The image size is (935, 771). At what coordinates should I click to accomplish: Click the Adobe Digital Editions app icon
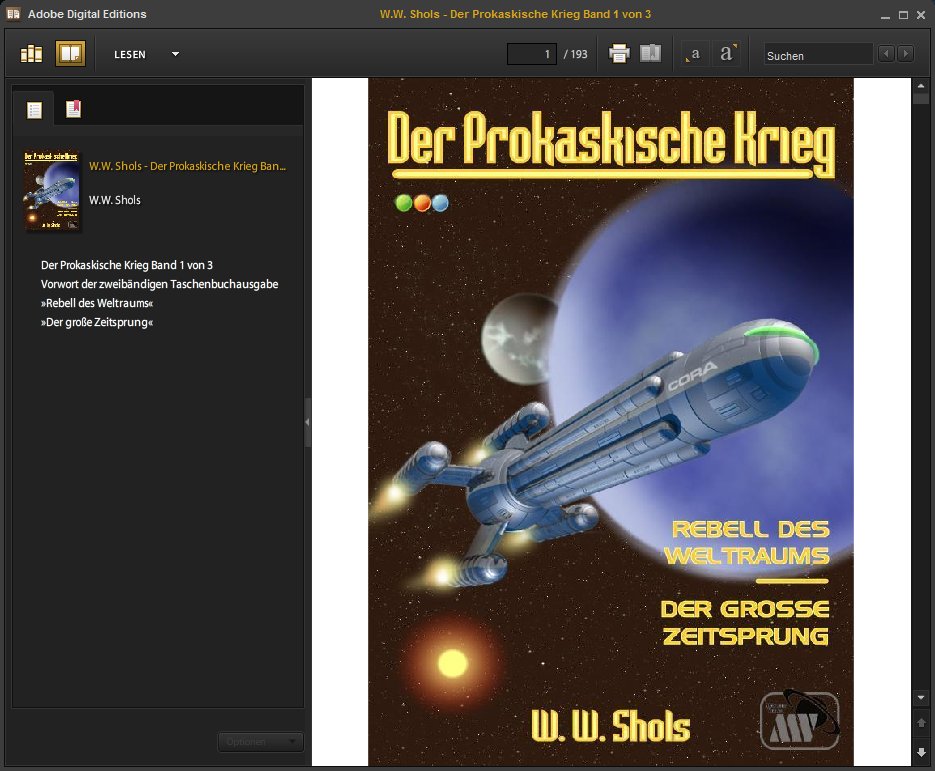[13, 14]
